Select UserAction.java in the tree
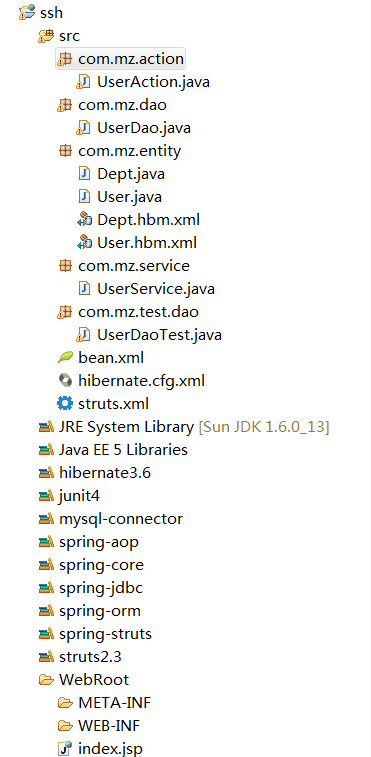Screen dimensions: 371x757 (x=153, y=82)
